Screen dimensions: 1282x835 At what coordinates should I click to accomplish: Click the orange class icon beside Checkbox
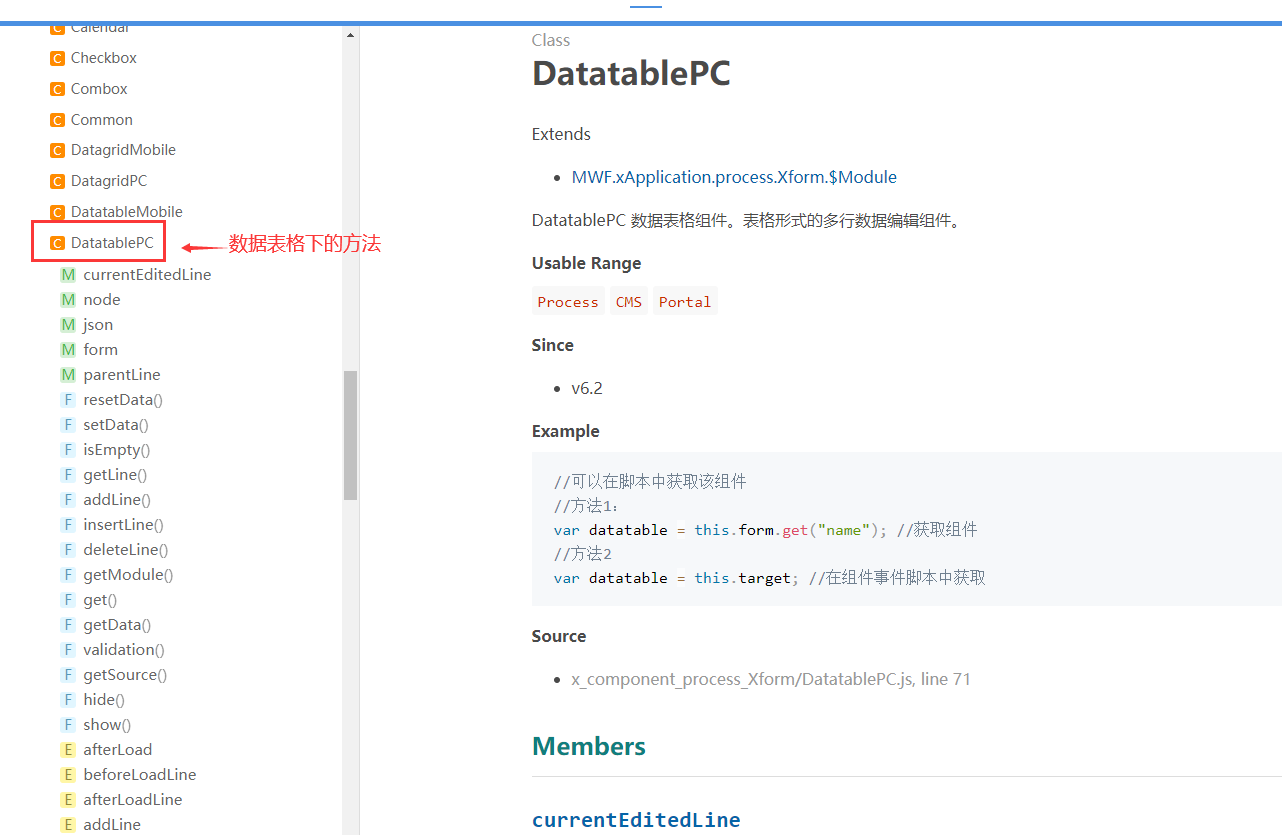click(57, 58)
